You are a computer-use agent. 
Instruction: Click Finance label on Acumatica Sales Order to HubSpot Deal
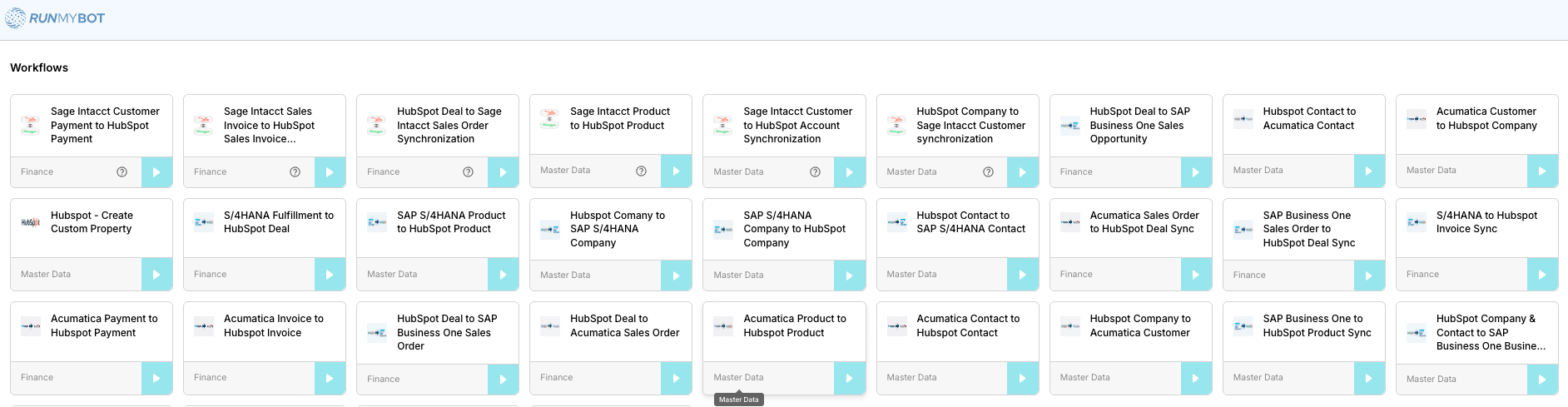point(1076,275)
